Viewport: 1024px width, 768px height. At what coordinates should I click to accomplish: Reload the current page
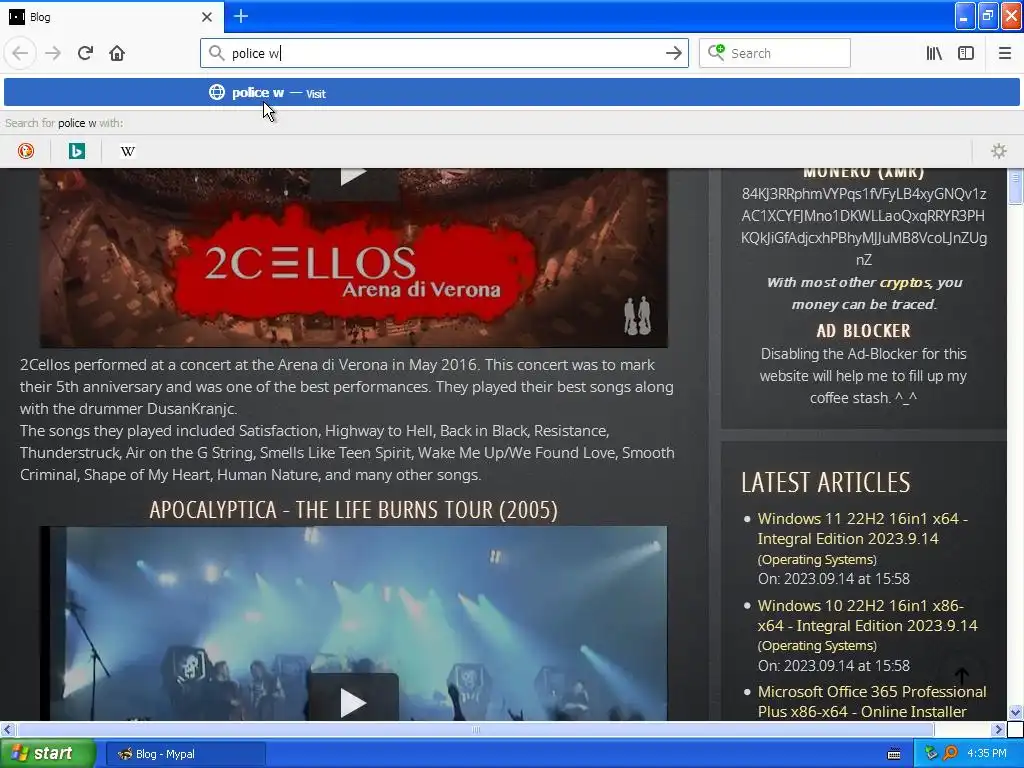coord(86,53)
